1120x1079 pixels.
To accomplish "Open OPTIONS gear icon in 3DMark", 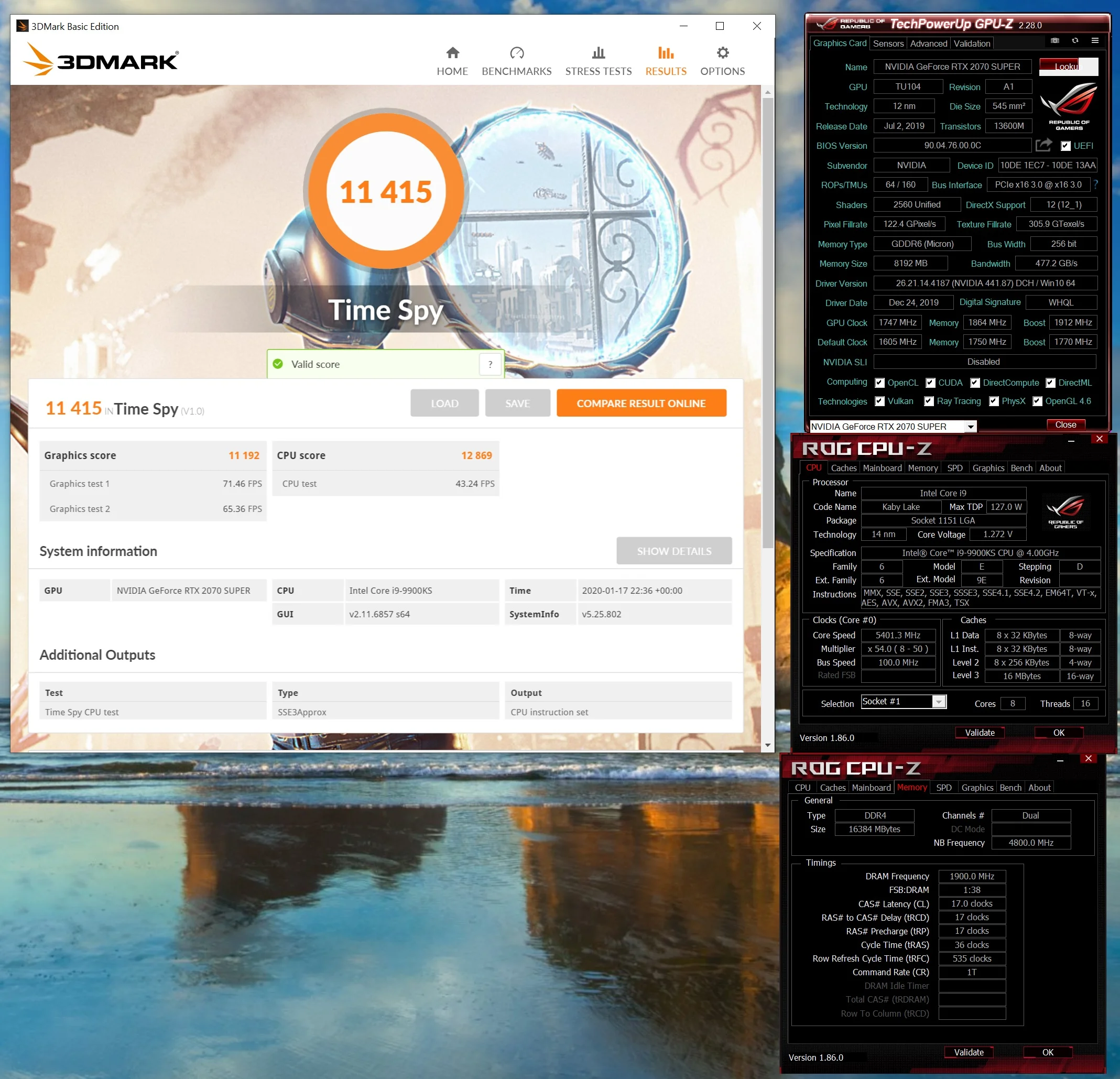I will point(722,53).
